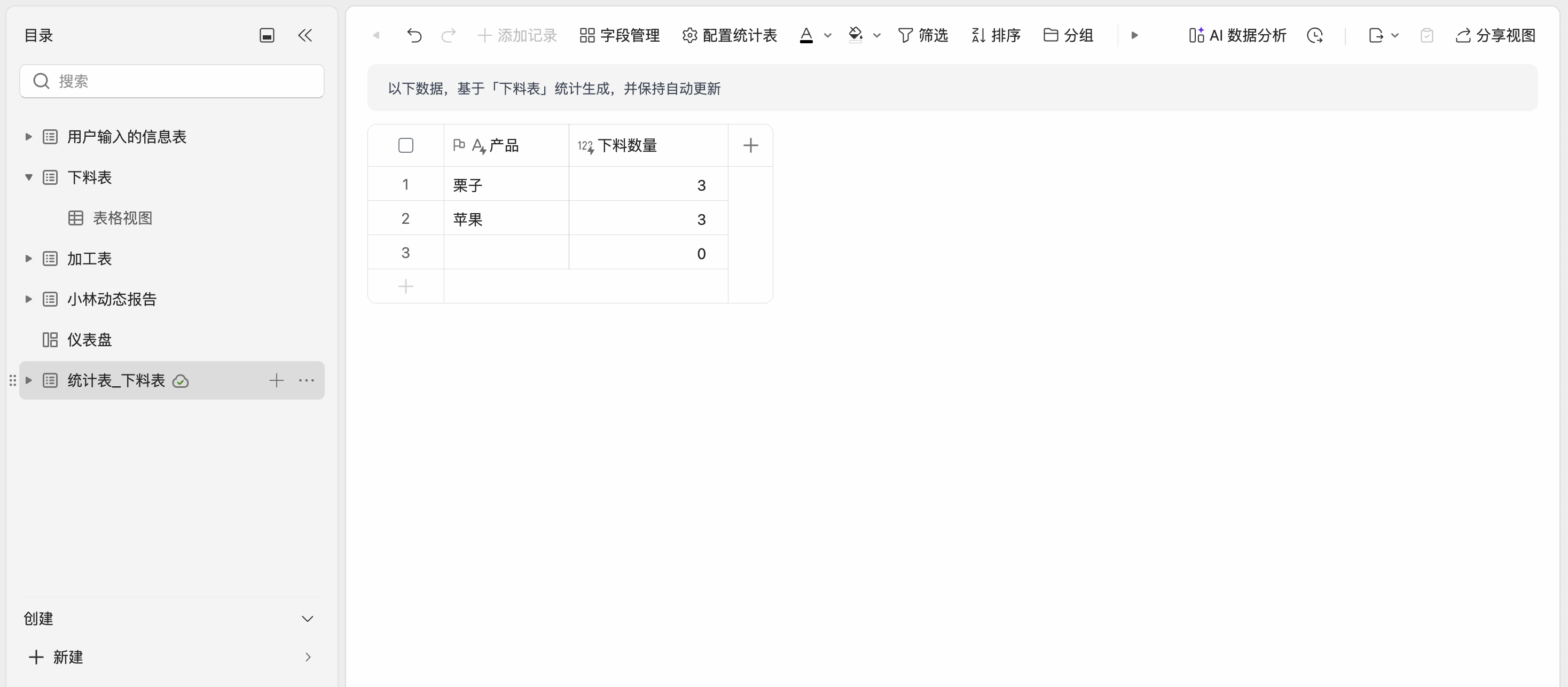Screen dimensions: 1568x687
Task: Click row number 3
Action: coord(405,252)
